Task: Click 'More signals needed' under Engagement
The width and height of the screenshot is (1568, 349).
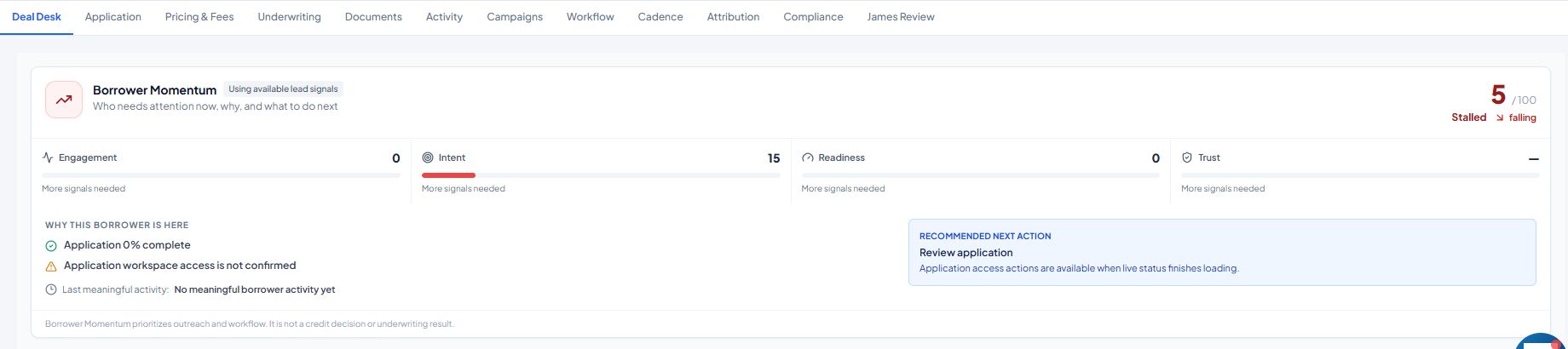Action: tap(84, 188)
